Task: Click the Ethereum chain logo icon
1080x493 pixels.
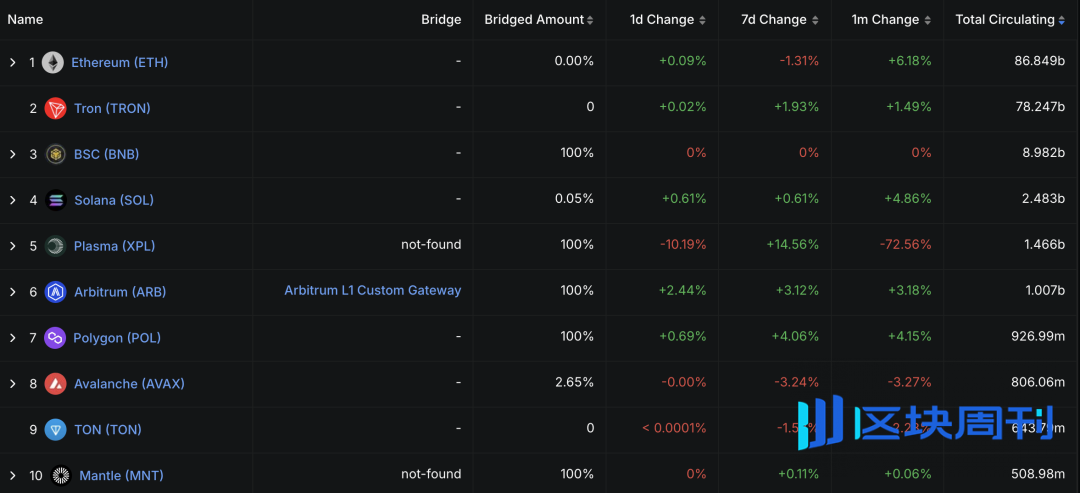Action: click(53, 62)
